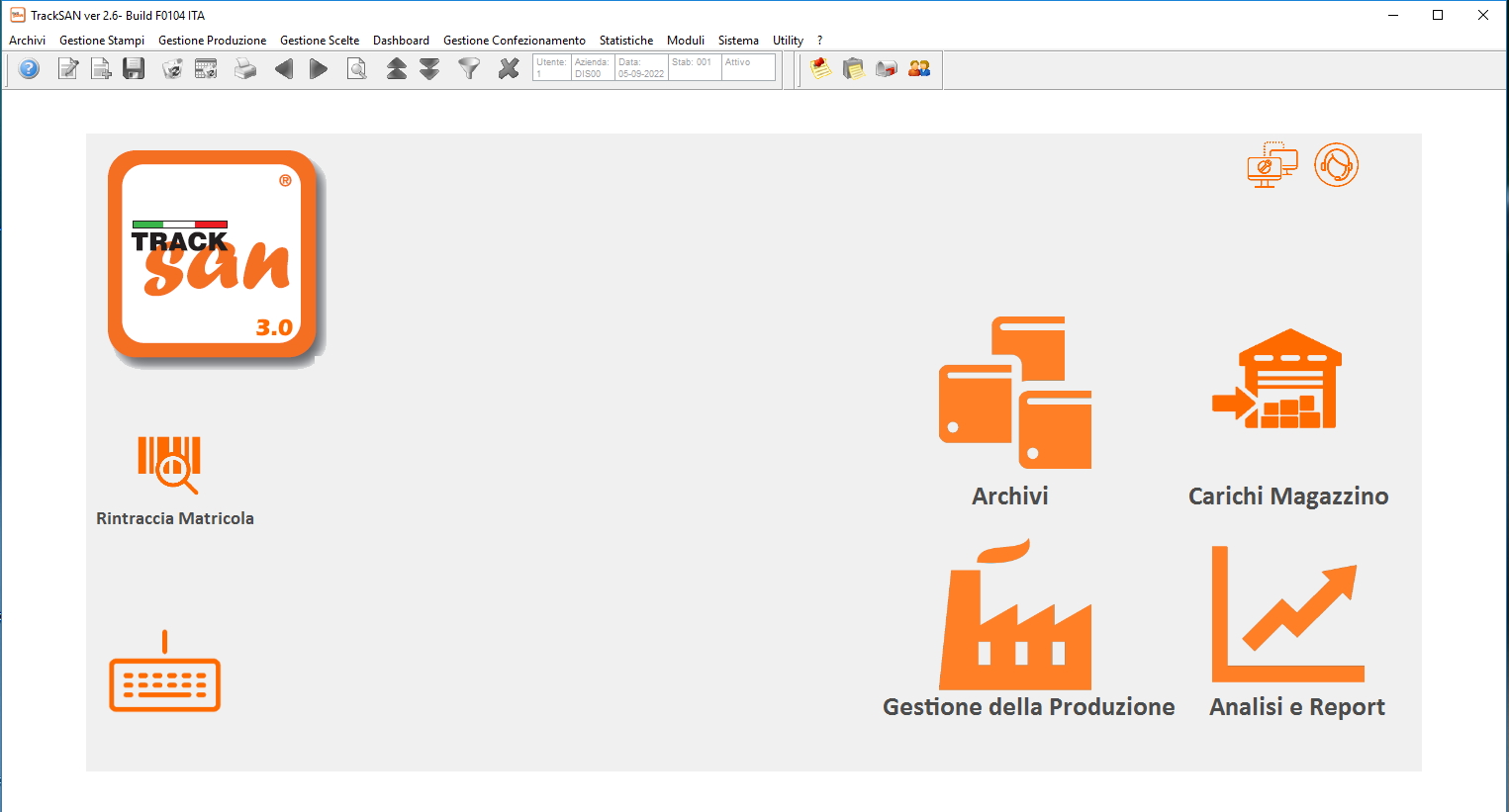Click the edit document pencil toolbar icon

(x=67, y=68)
